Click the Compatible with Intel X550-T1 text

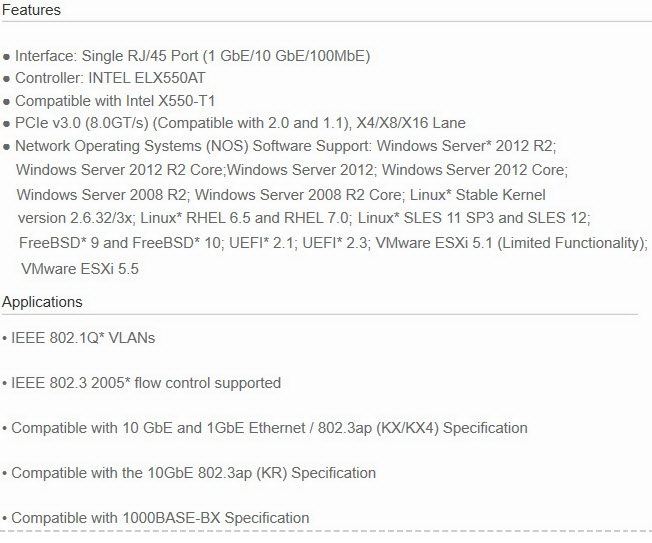[x=115, y=101]
